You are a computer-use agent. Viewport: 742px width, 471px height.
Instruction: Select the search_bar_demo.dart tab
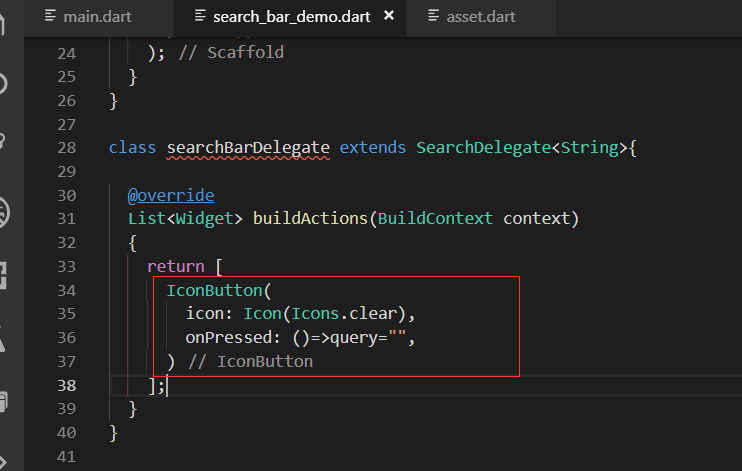[291, 17]
